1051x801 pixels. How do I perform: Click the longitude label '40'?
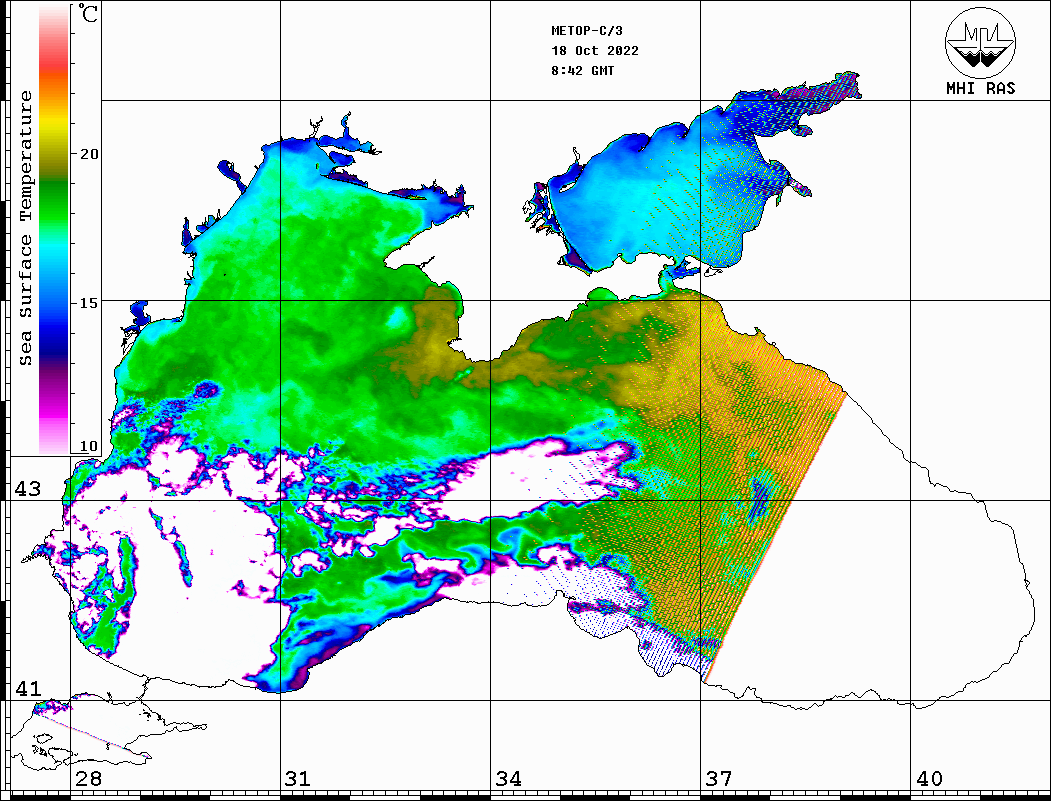[929, 779]
